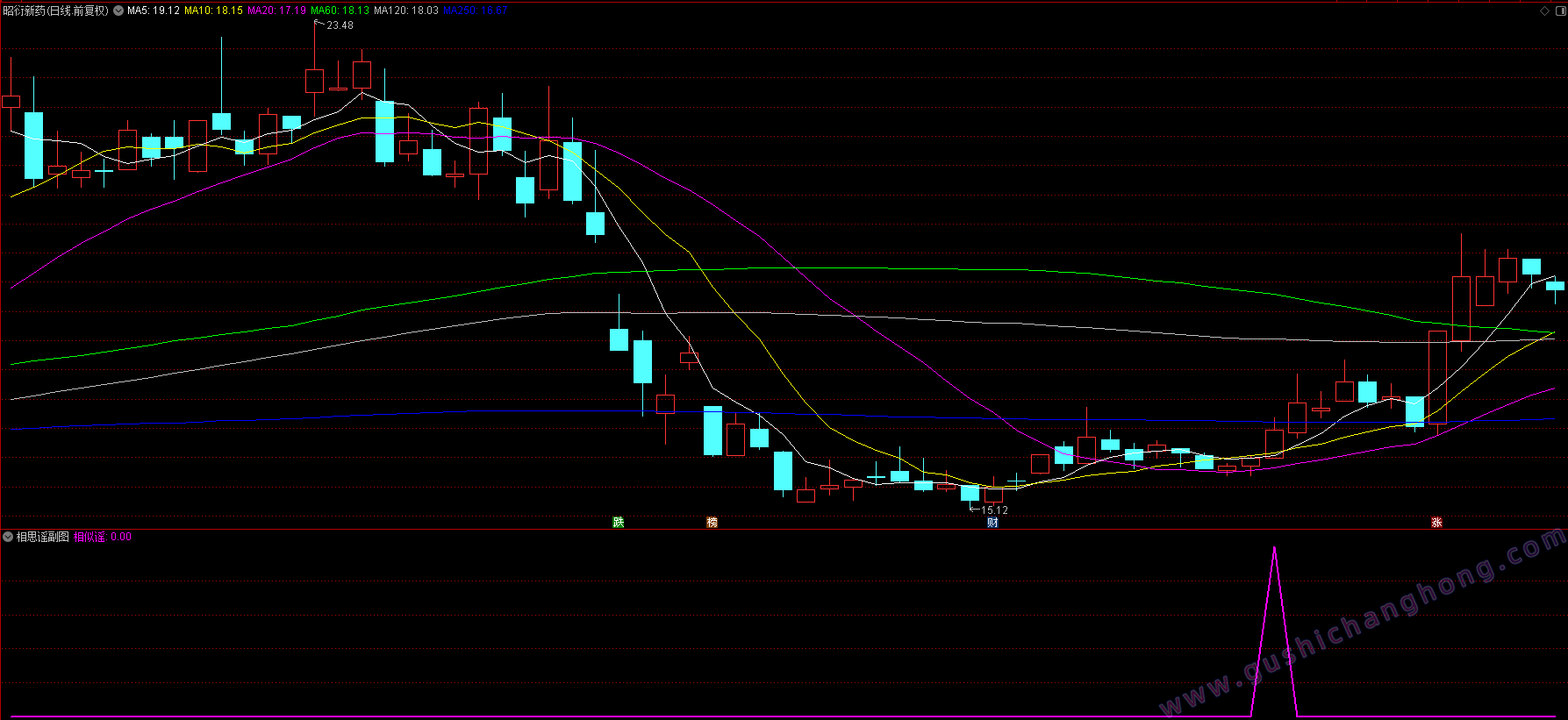Open the dropdown beside 昭衍新药 chart title
Screen dimensions: 1568x720
(x=118, y=11)
